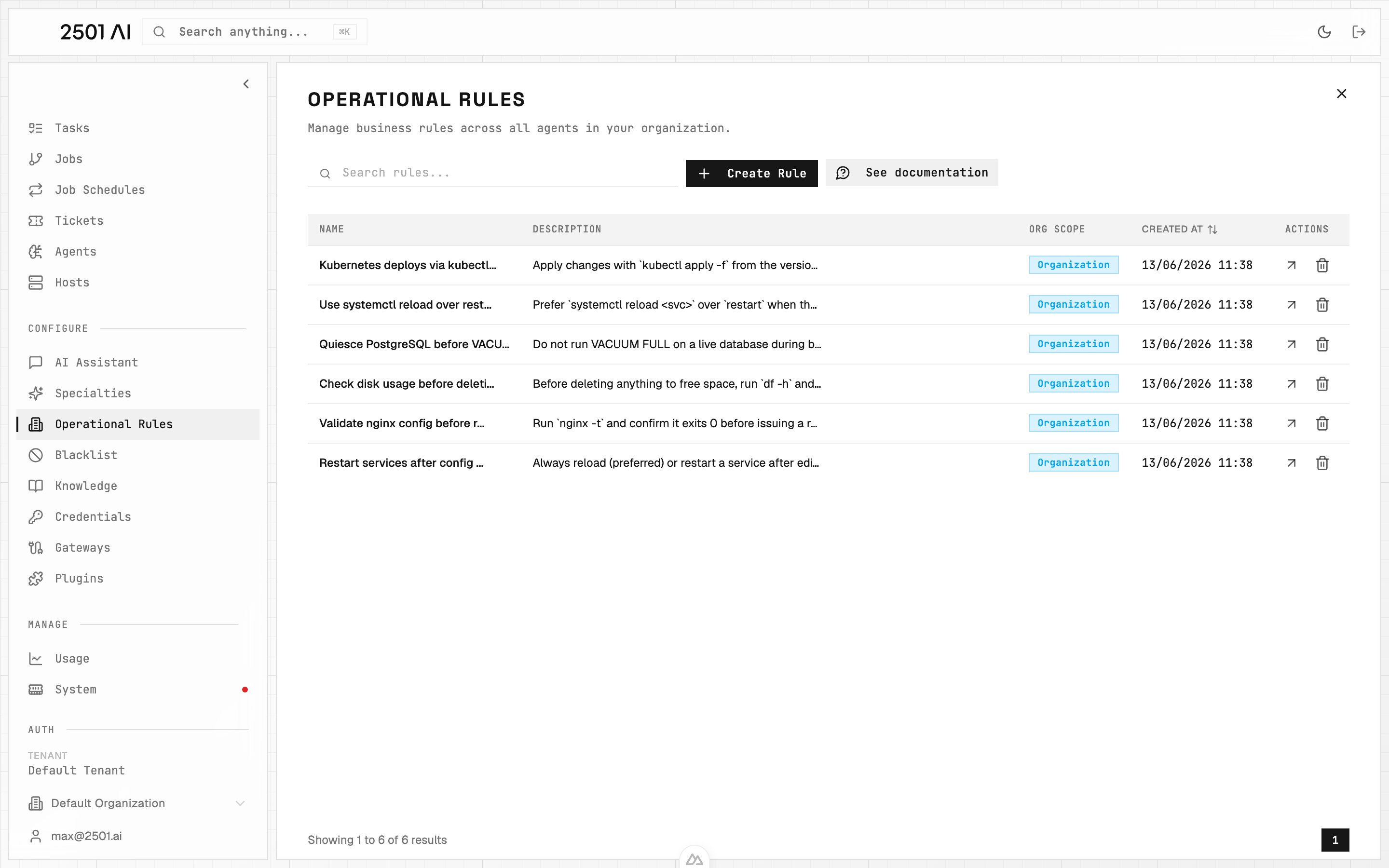Click the logout icon in top bar
This screenshot has width=1389, height=868.
pyautogui.click(x=1359, y=31)
